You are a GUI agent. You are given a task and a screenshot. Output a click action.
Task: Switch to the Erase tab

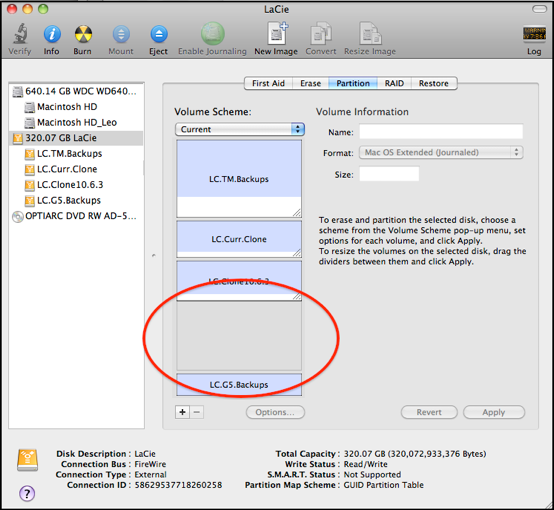click(x=311, y=83)
